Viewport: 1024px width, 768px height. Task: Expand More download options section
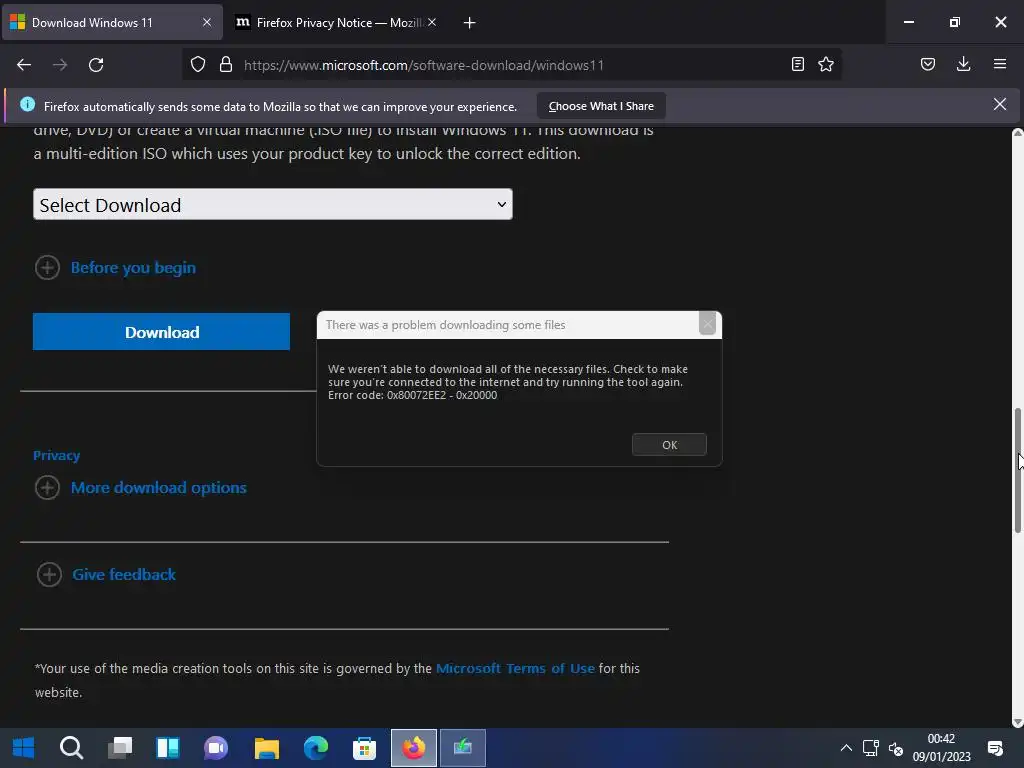click(141, 488)
